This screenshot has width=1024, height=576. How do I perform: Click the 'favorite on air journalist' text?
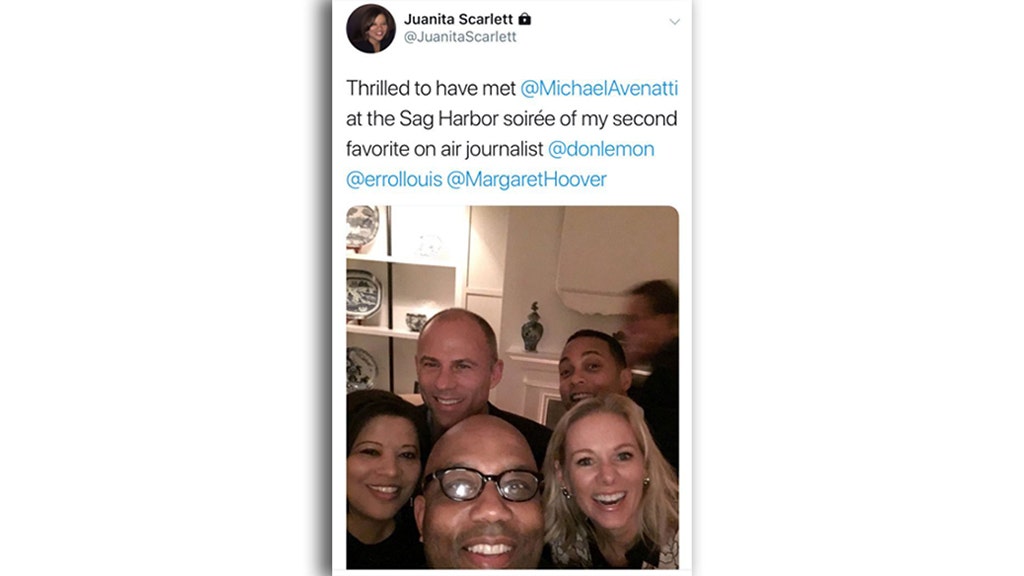pos(445,149)
